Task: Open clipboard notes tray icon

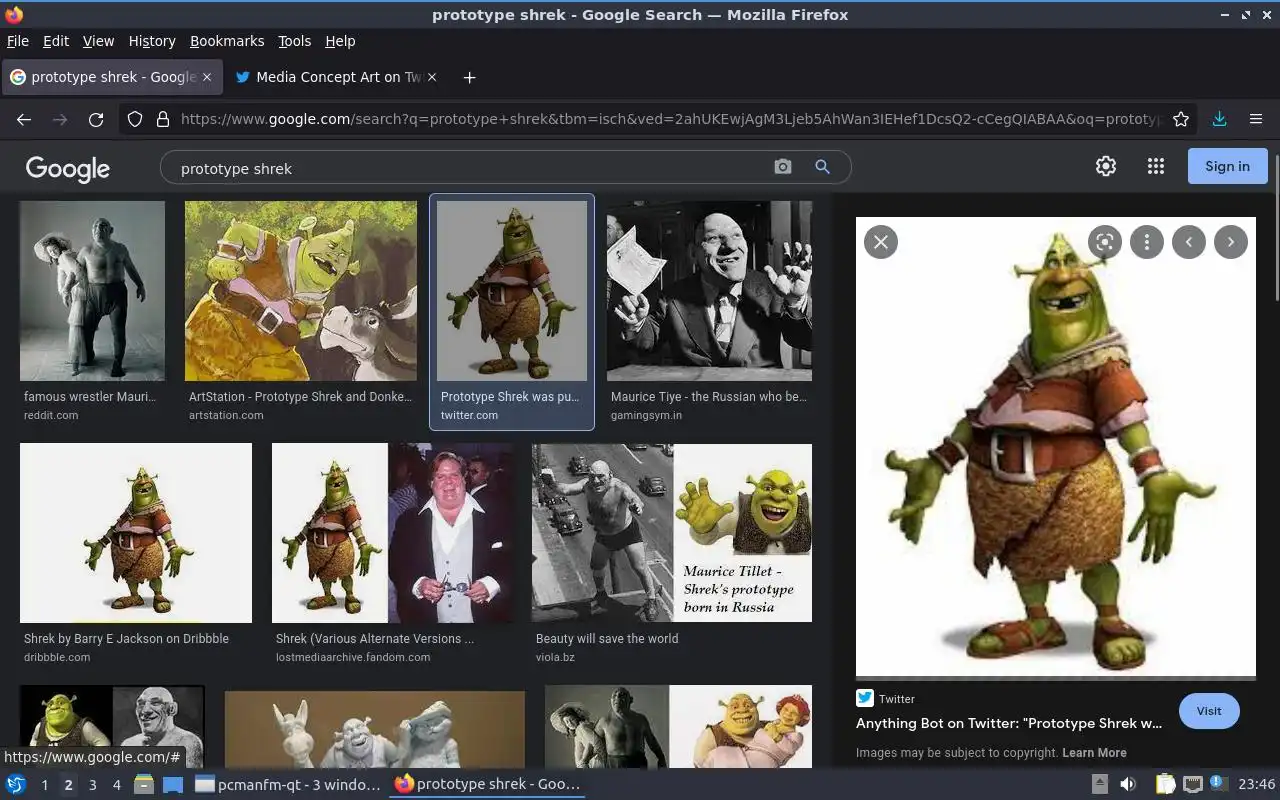Action: (1165, 784)
